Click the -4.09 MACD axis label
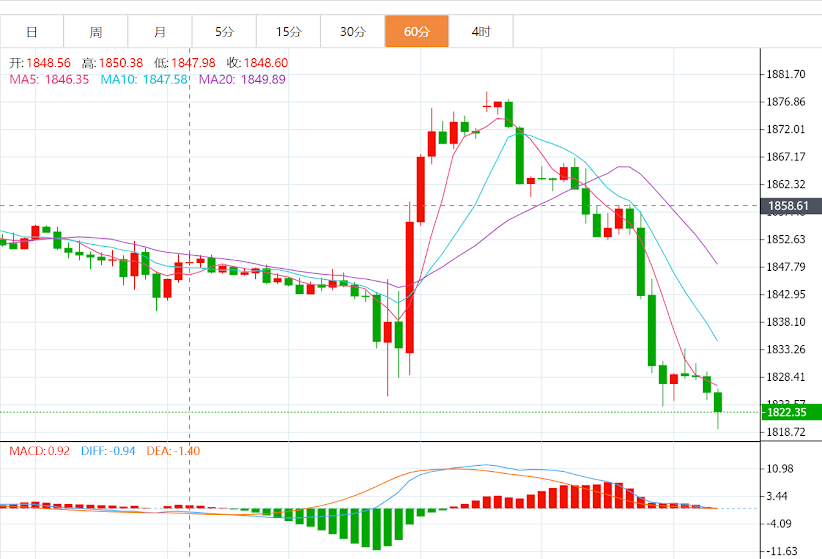Viewport: 822px width, 559px height. point(778,524)
